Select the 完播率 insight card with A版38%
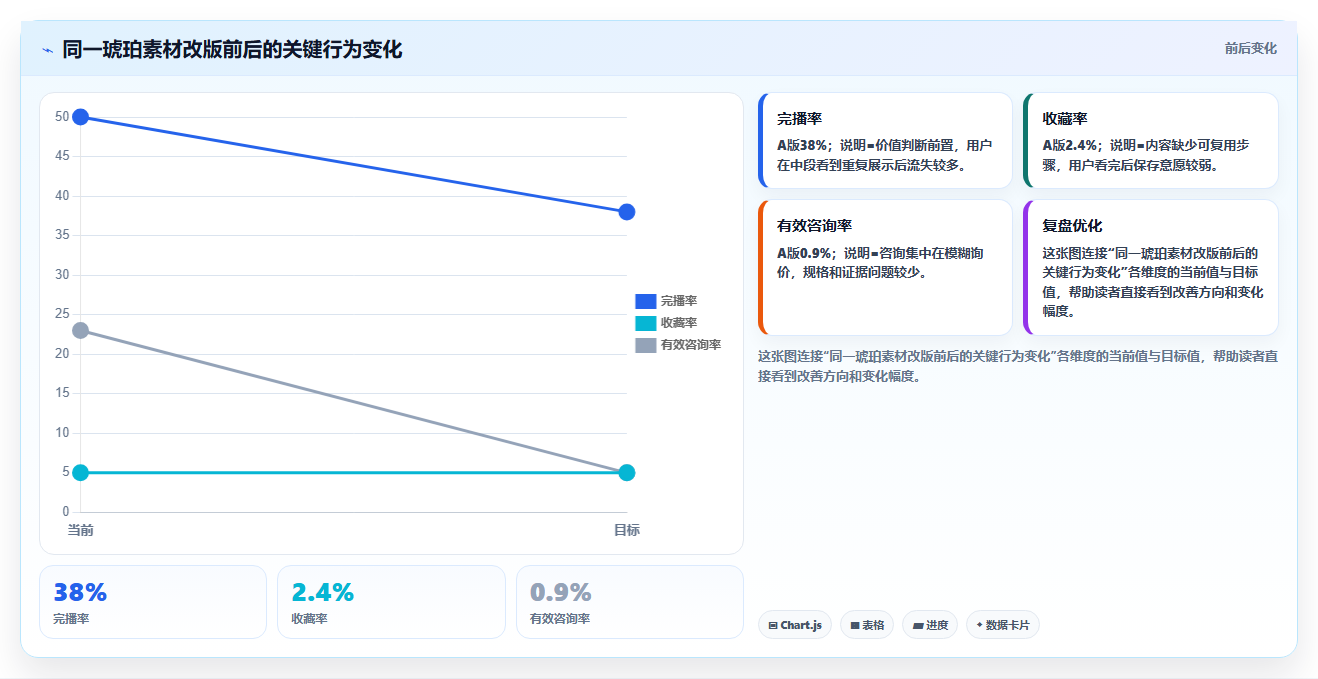Screen dimensions: 1318x679 click(886, 141)
